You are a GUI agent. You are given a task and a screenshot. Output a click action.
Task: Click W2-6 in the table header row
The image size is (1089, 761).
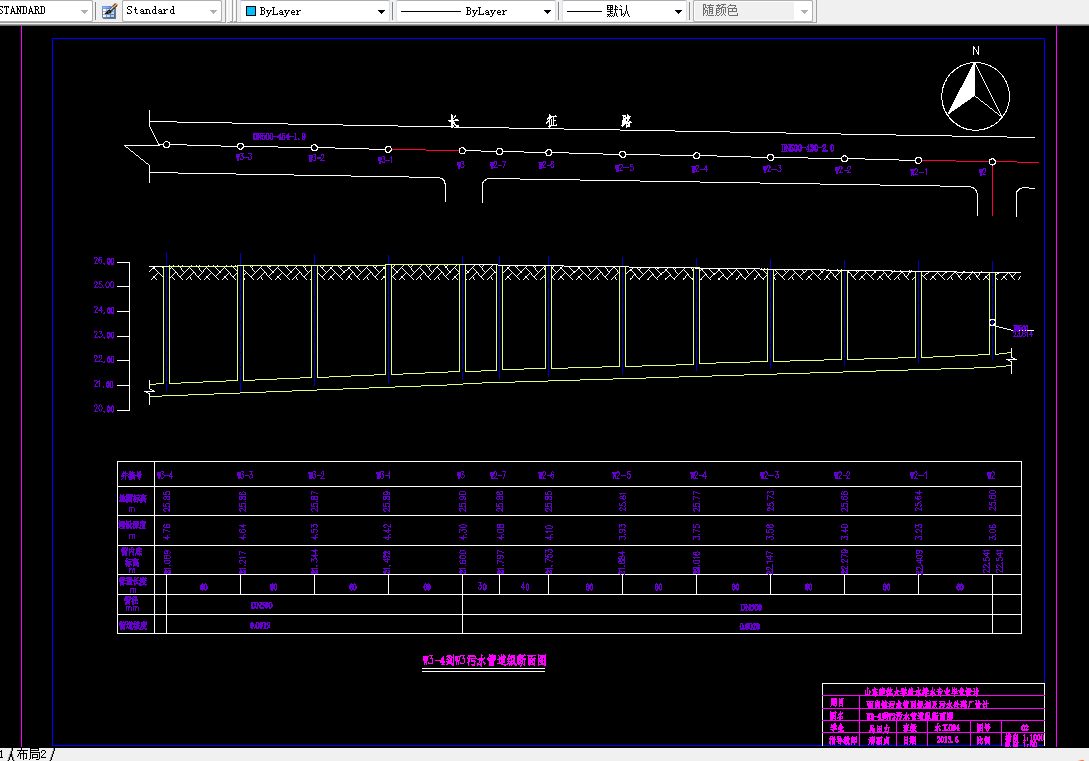click(x=547, y=476)
